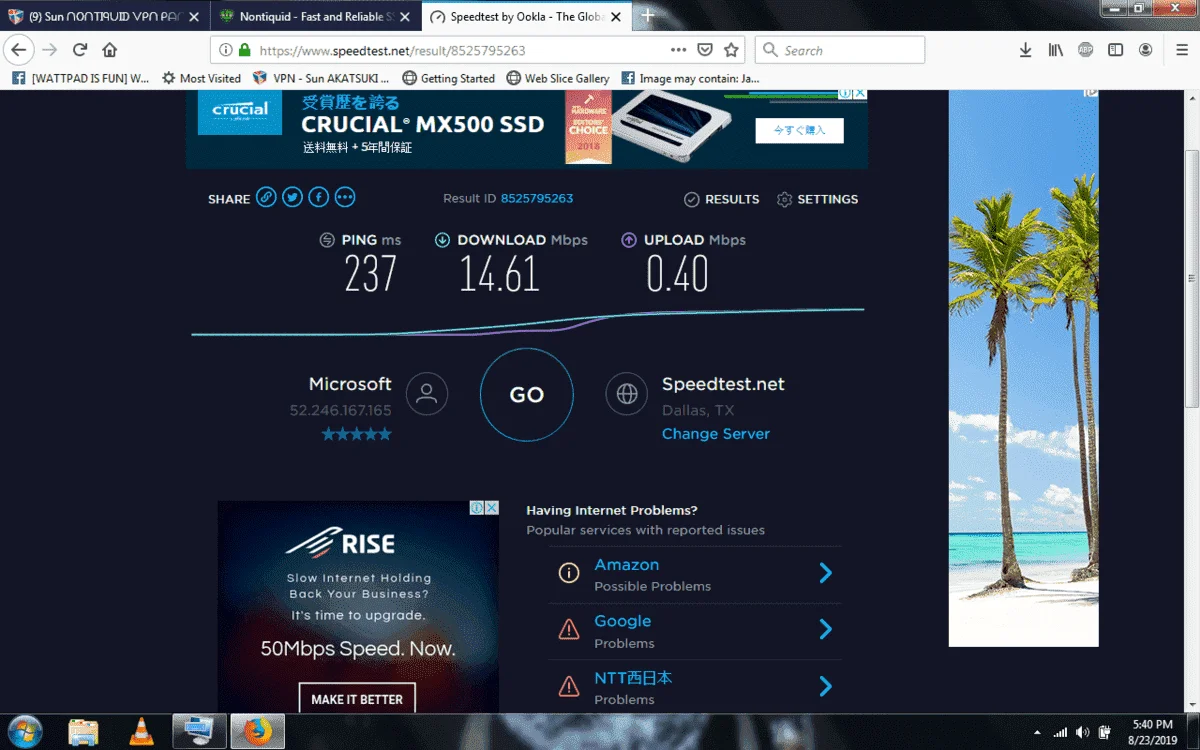
Task: Expand Amazon Possible Problems chevron
Action: [825, 573]
